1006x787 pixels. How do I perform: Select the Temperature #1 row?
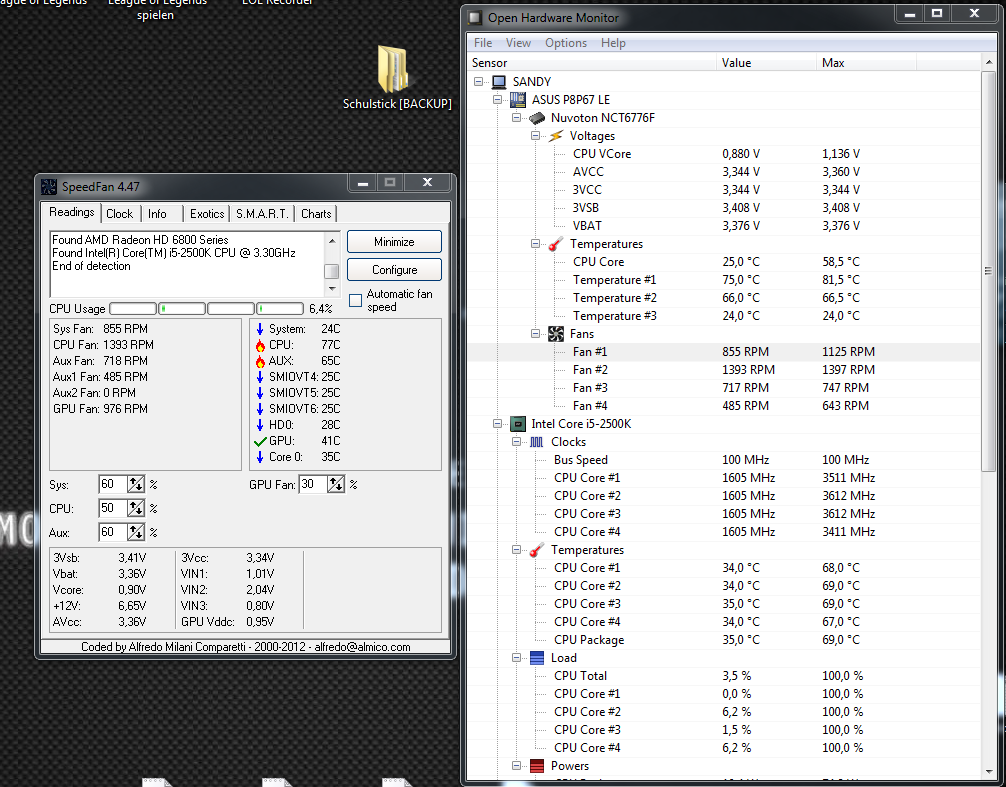[x=724, y=280]
